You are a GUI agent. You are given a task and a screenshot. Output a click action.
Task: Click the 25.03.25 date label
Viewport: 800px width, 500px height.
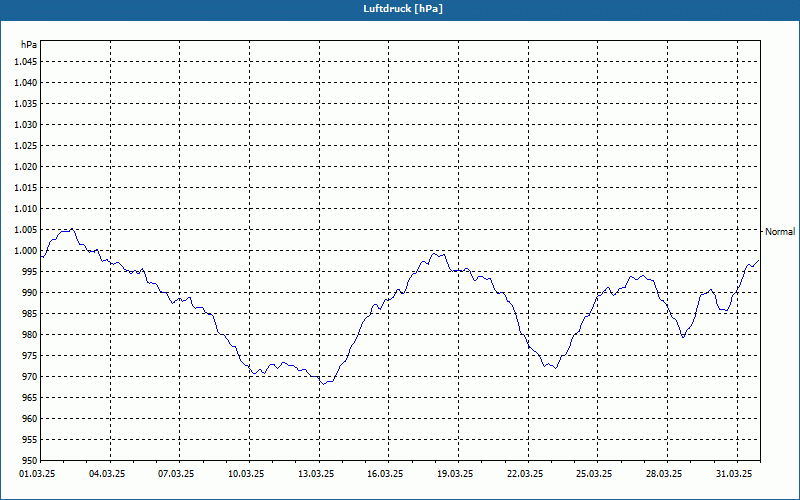click(x=595, y=474)
